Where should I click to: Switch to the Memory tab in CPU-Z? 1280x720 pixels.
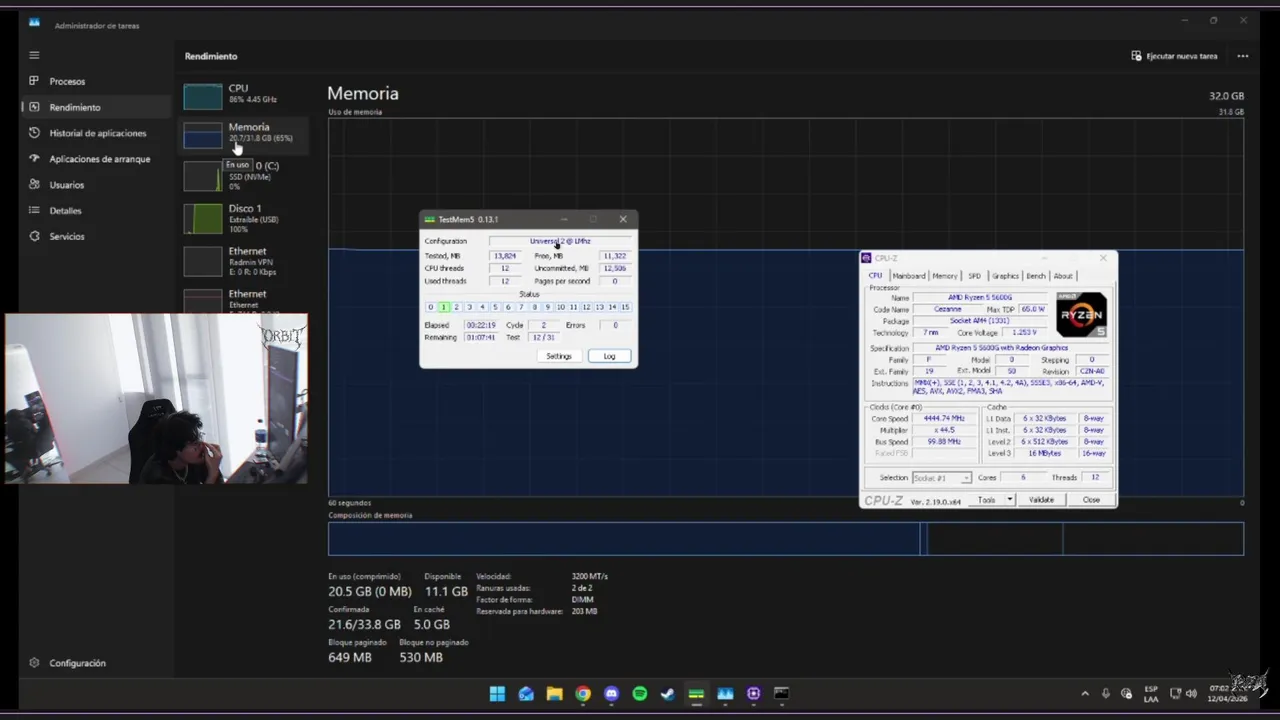[944, 276]
